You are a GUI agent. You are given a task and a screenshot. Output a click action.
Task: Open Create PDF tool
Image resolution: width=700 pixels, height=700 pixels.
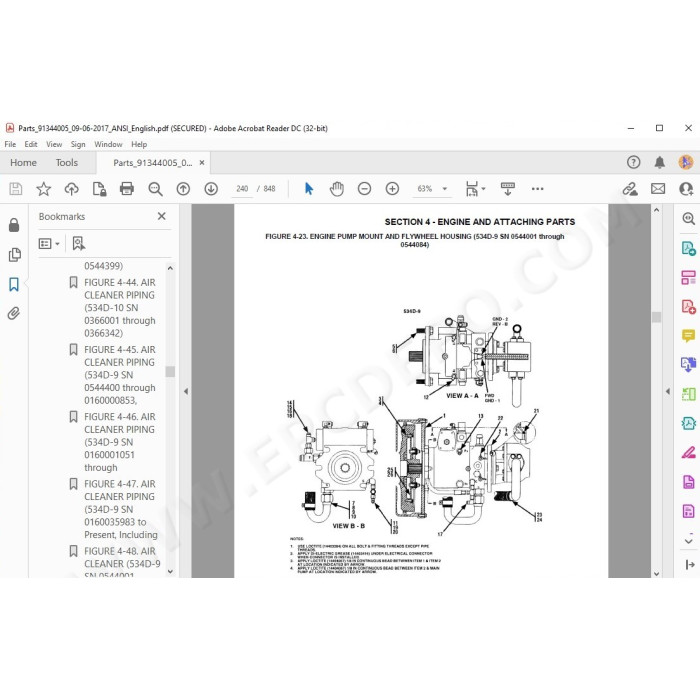coord(688,307)
